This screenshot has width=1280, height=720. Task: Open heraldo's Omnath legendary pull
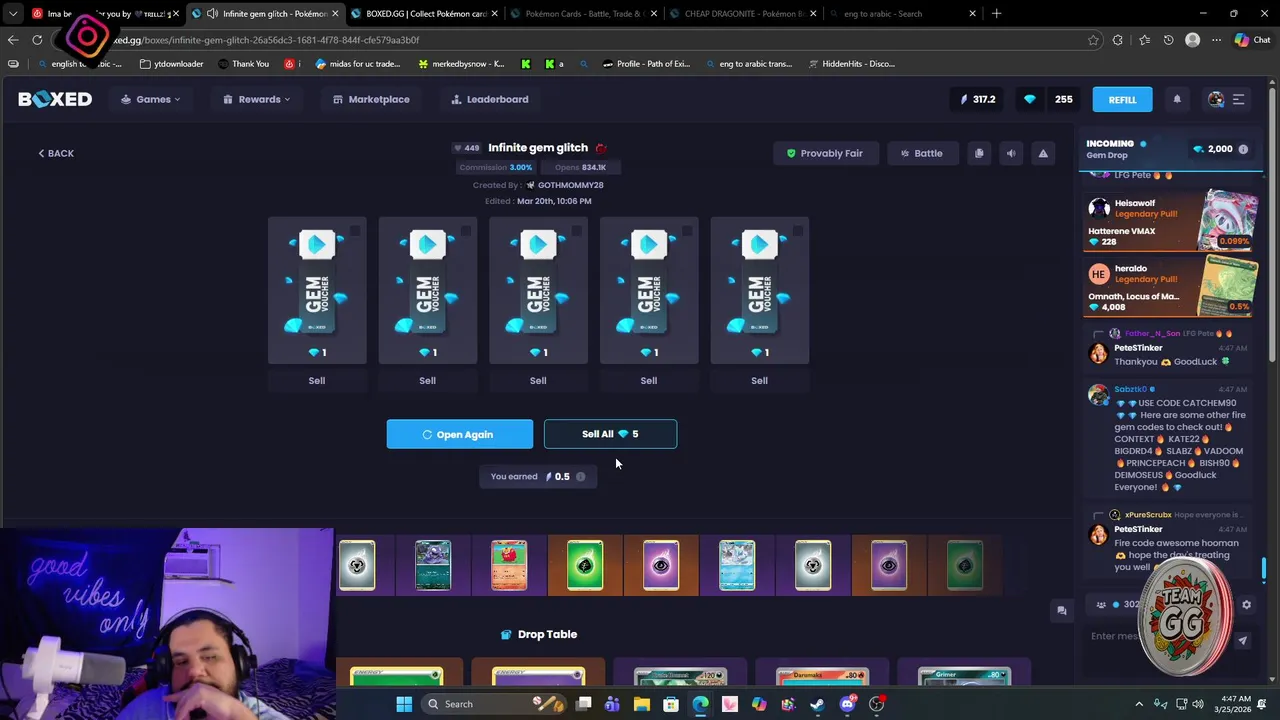(1172, 286)
